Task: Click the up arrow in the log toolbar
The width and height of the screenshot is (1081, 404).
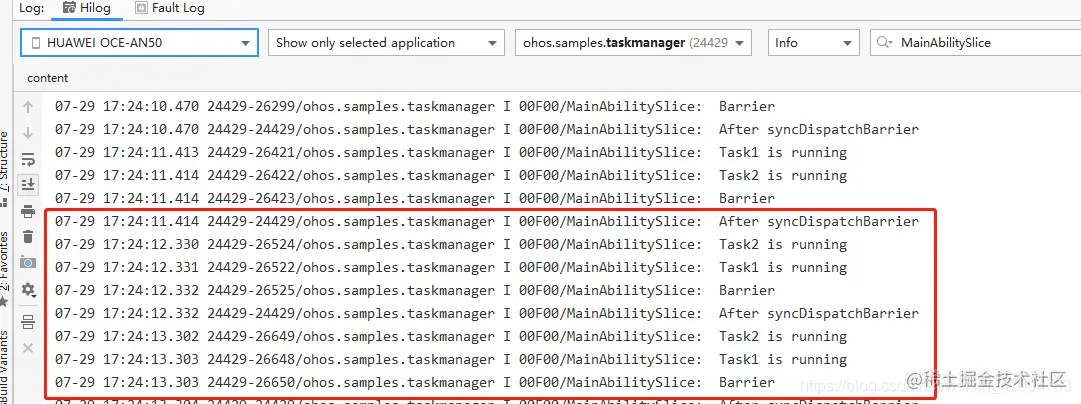Action: coord(28,107)
